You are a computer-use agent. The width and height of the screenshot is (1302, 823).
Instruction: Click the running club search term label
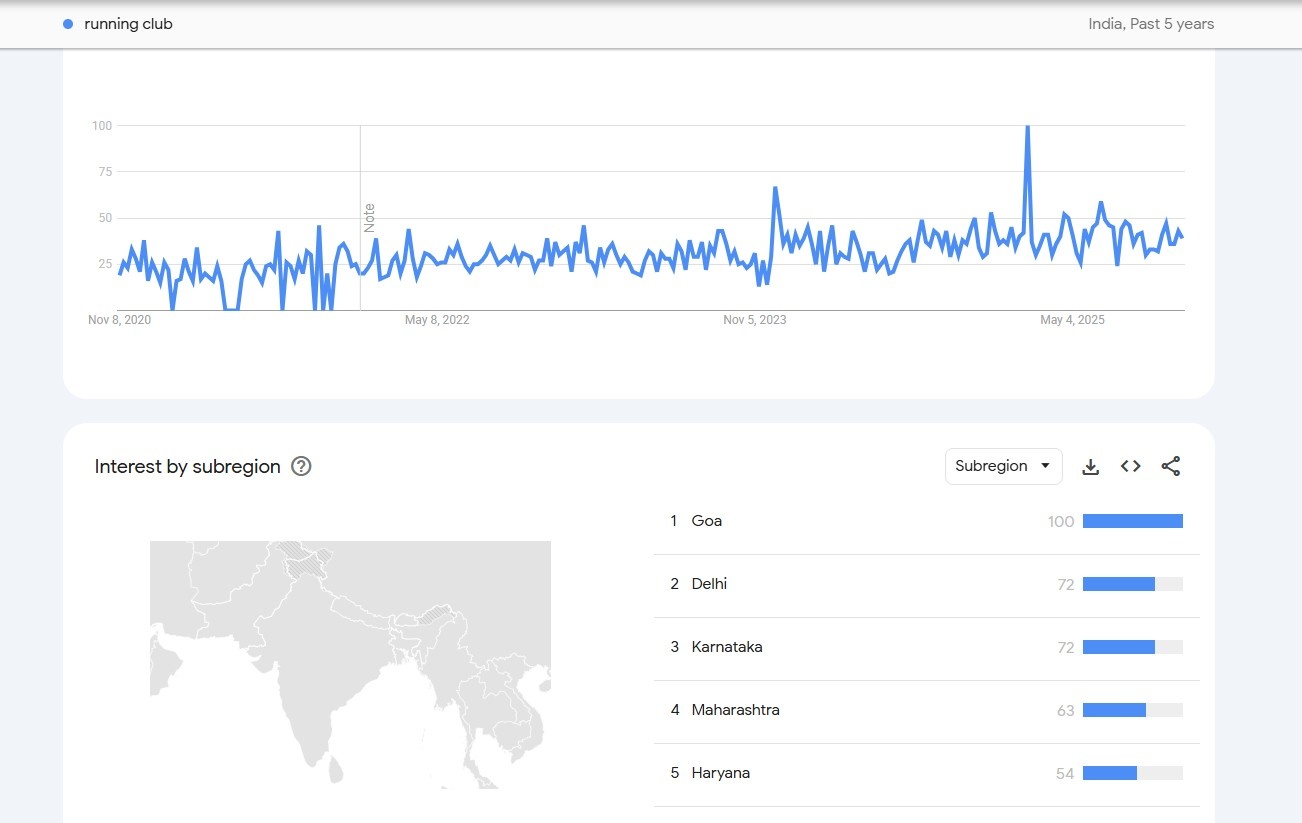coord(128,24)
